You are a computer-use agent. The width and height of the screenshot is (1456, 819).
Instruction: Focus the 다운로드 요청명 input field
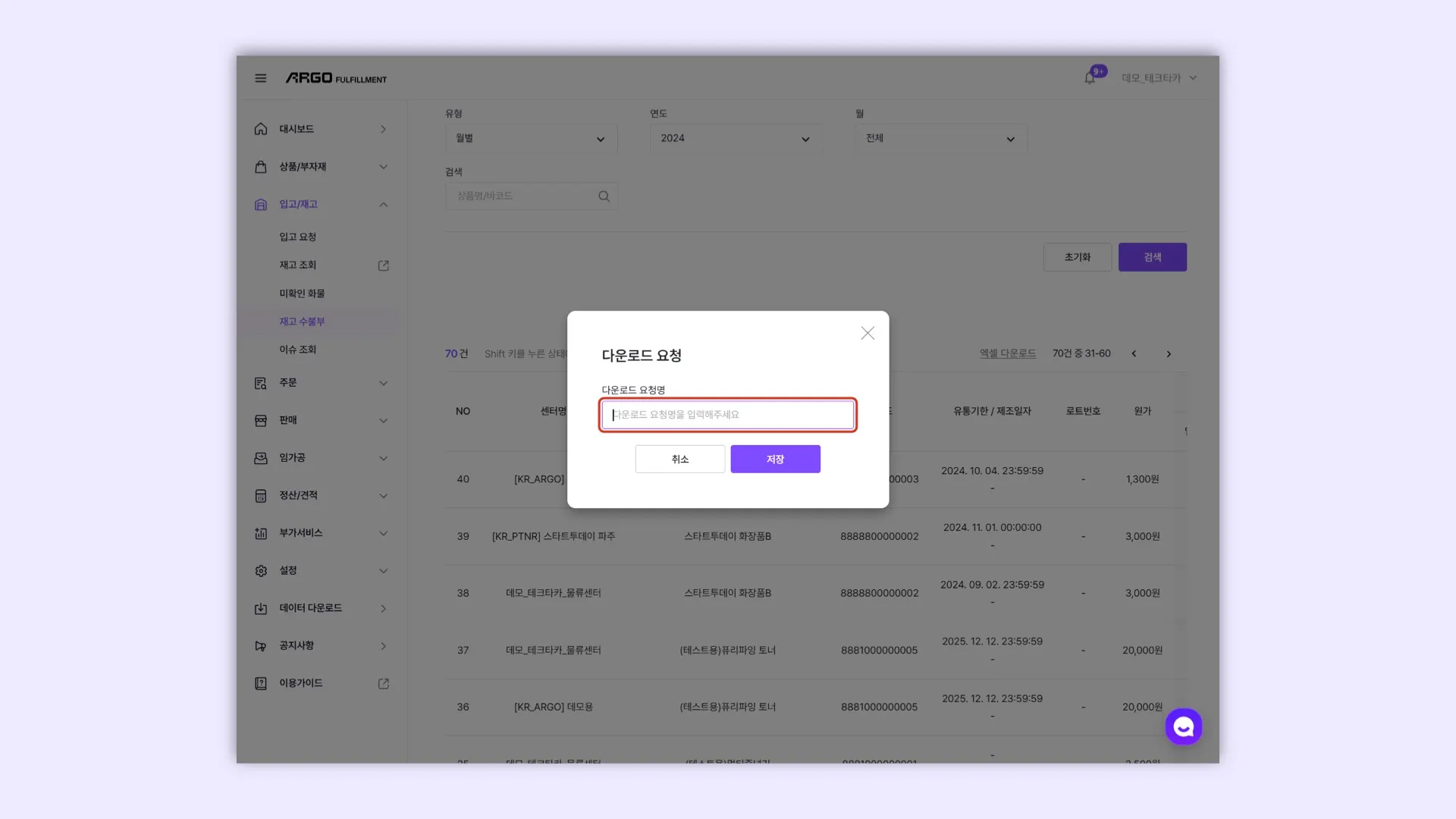coord(728,415)
